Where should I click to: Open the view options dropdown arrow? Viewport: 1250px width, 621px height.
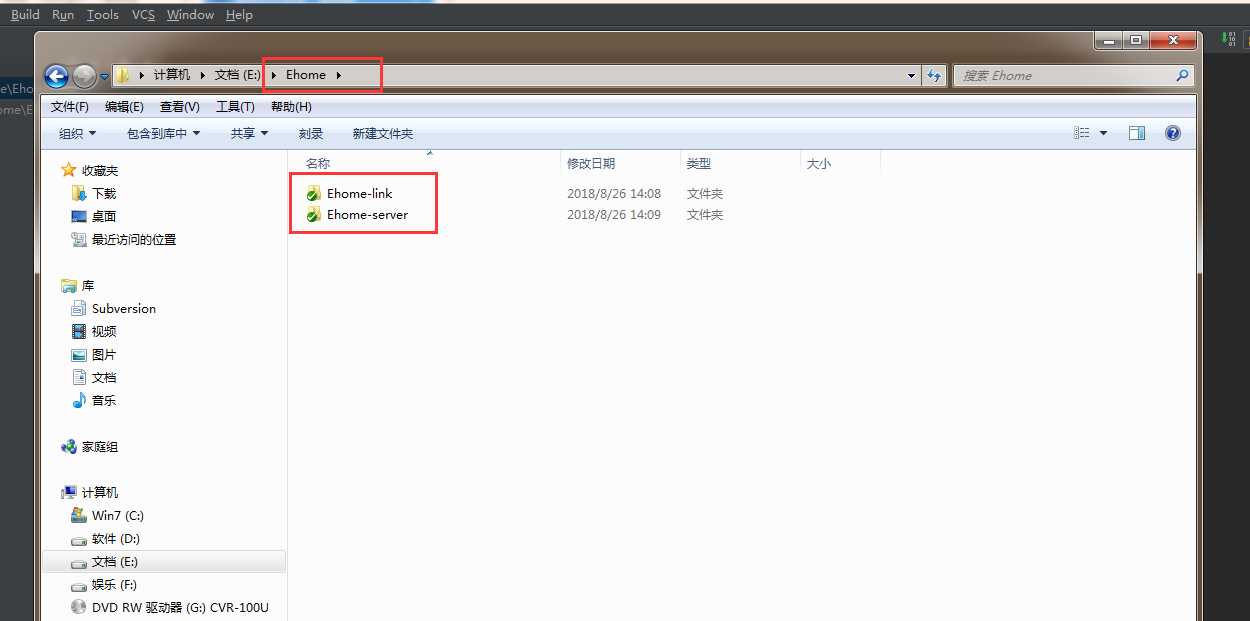(x=1104, y=133)
